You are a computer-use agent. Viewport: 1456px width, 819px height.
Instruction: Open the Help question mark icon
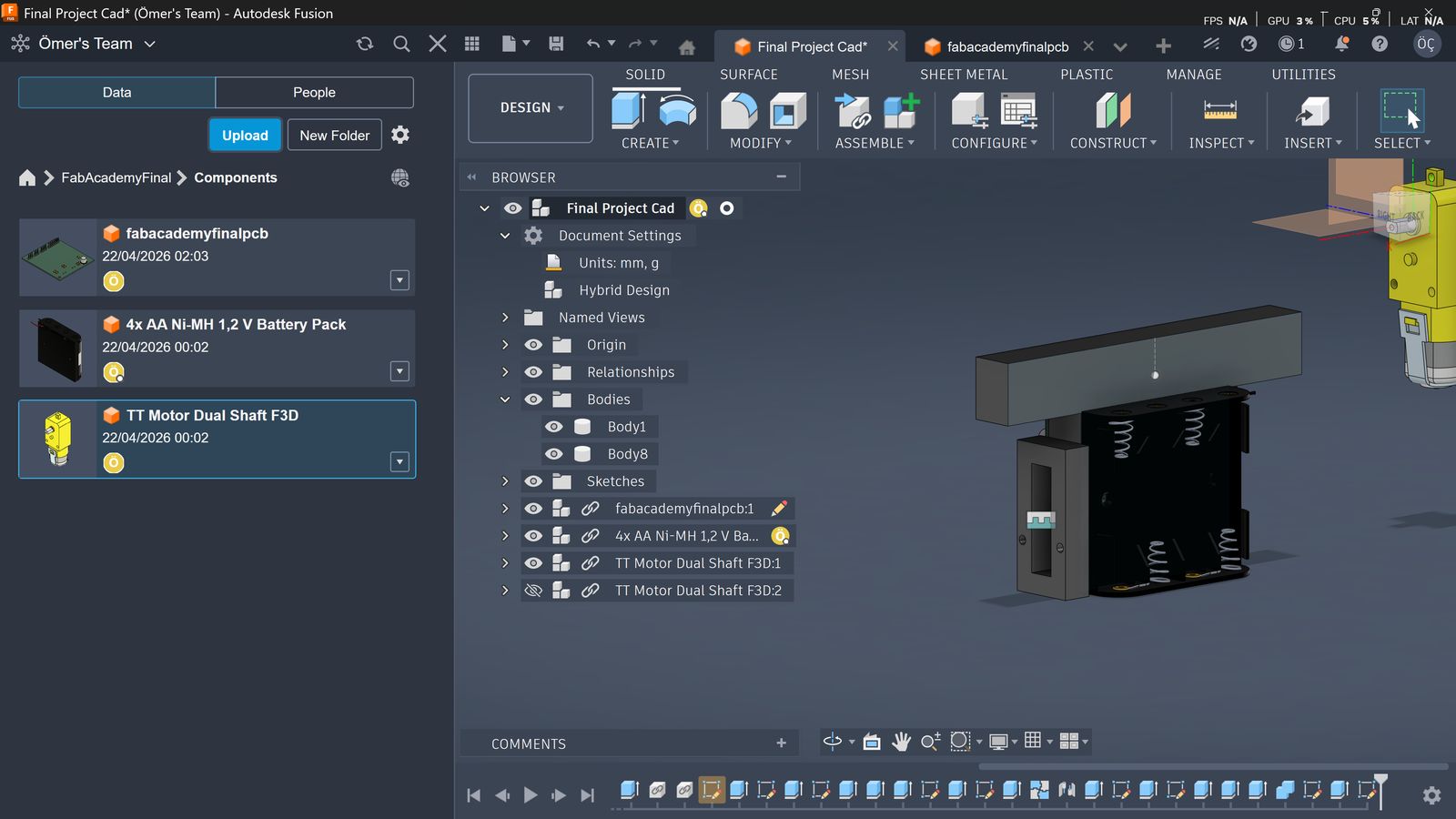click(x=1380, y=44)
